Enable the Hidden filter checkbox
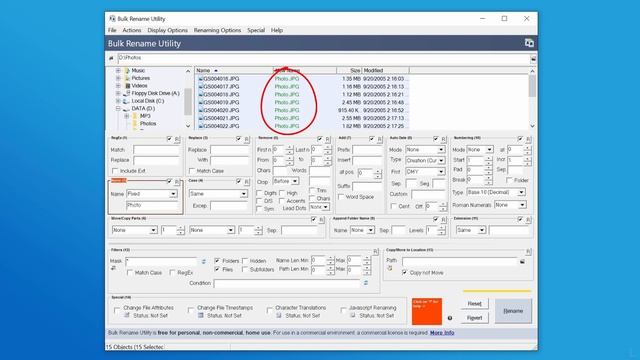Viewport: 640px width, 360px height. point(245,260)
